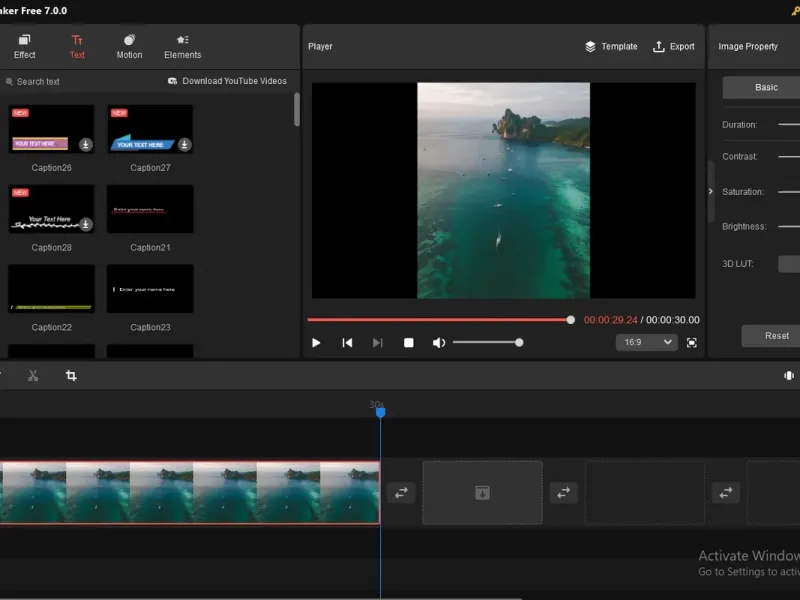Click the Export button
The width and height of the screenshot is (800, 600).
coord(673,46)
